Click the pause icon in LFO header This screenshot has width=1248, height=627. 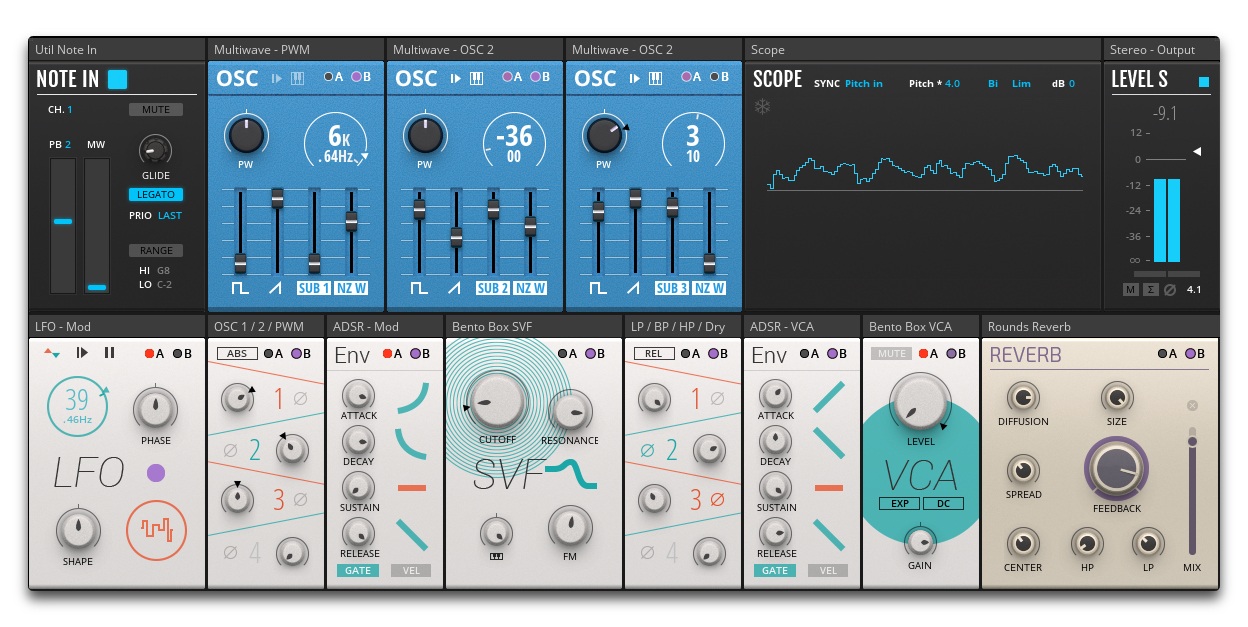pyautogui.click(x=110, y=353)
